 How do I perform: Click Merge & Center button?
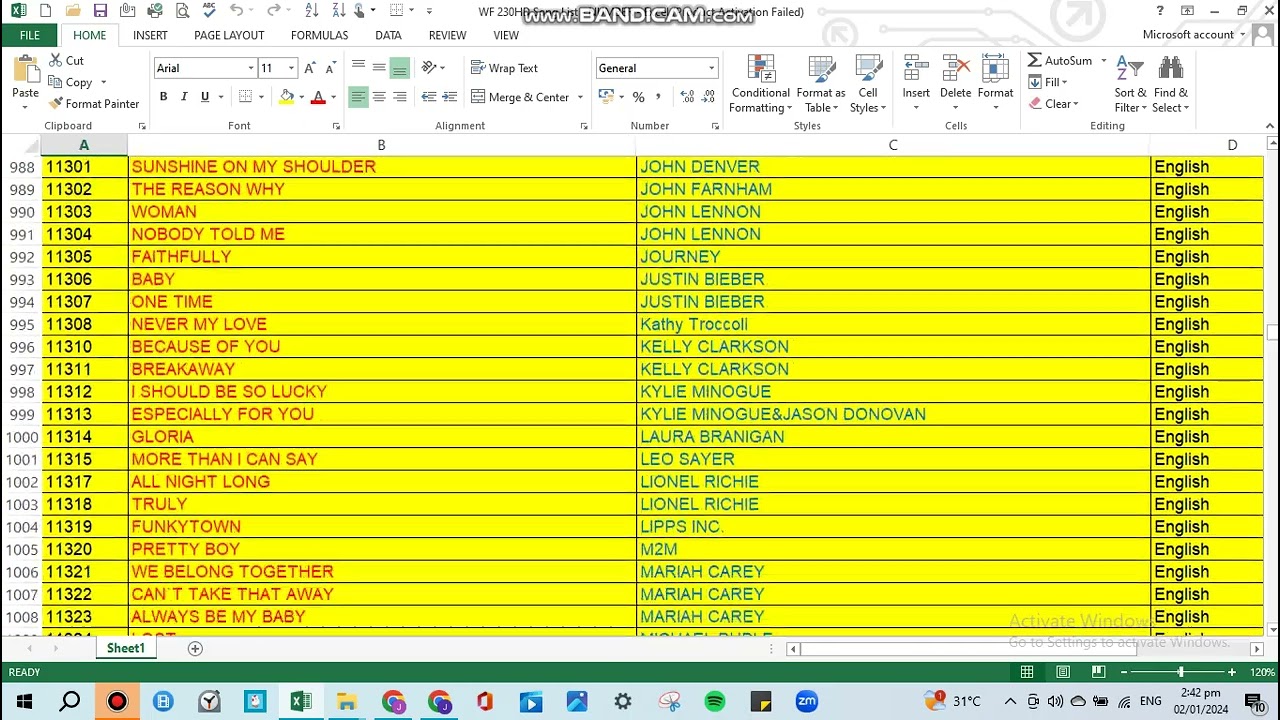(520, 97)
